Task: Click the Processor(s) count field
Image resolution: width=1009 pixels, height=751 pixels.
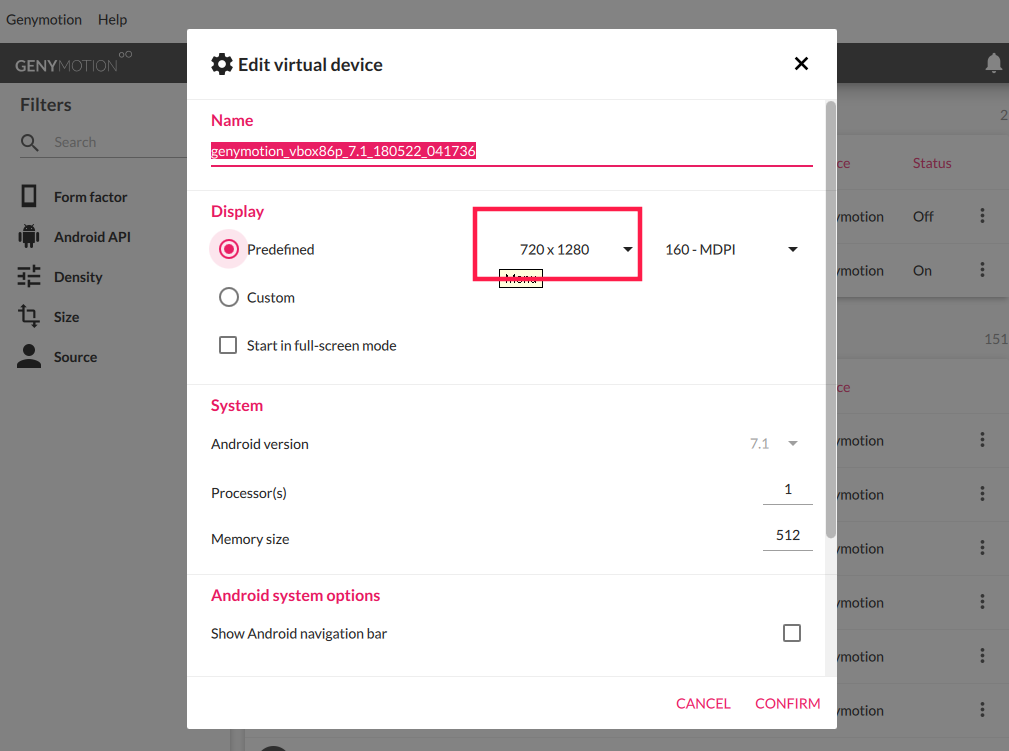Action: coord(788,490)
